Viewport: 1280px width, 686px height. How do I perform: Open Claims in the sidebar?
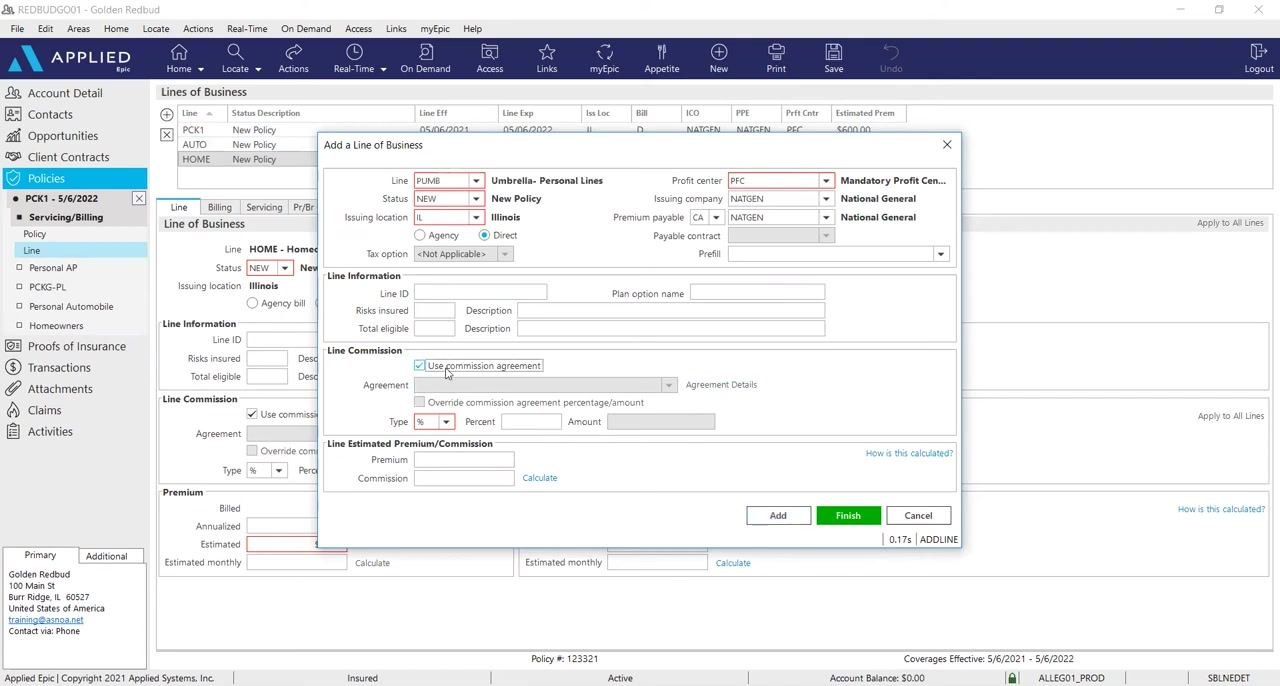[44, 410]
